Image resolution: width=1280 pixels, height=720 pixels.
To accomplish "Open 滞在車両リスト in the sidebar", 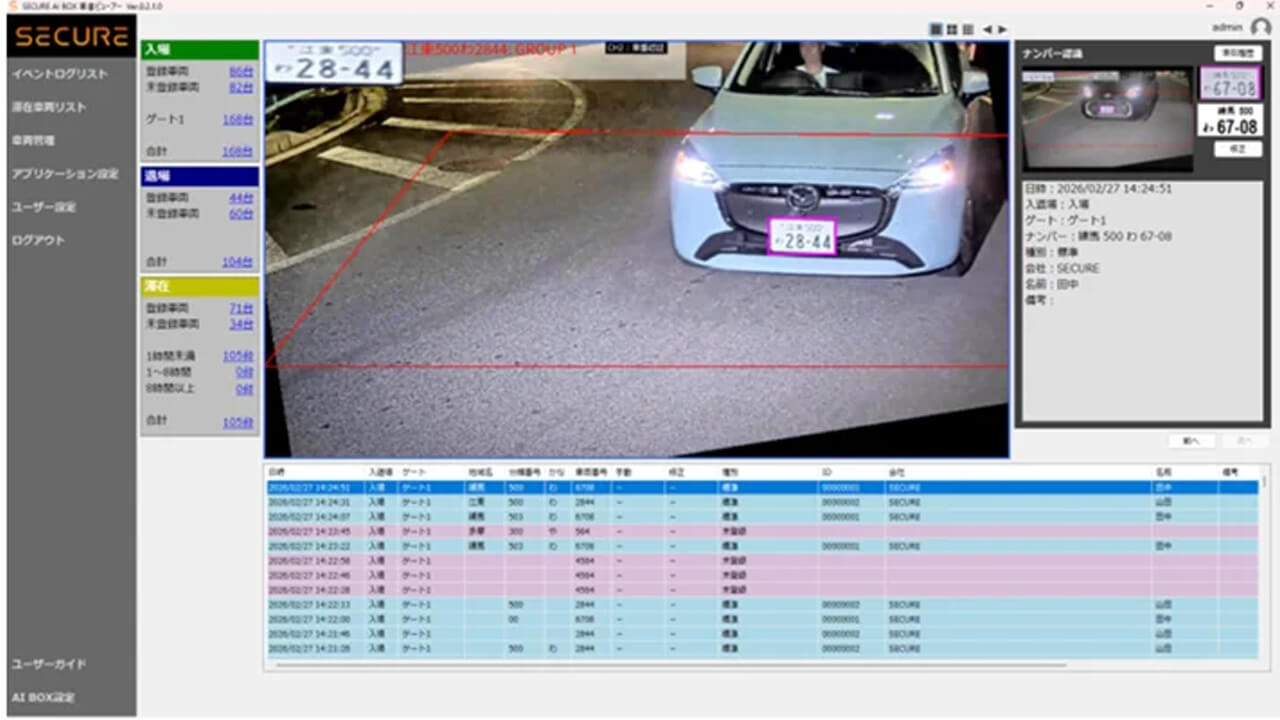I will (49, 107).
